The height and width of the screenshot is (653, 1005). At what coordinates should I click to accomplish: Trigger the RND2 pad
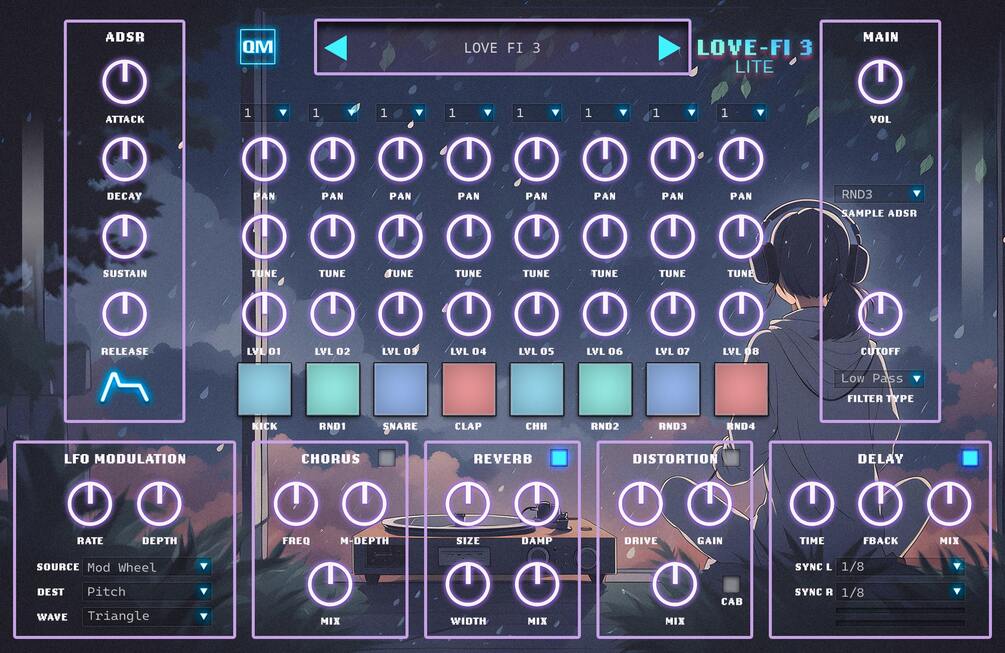coord(605,389)
